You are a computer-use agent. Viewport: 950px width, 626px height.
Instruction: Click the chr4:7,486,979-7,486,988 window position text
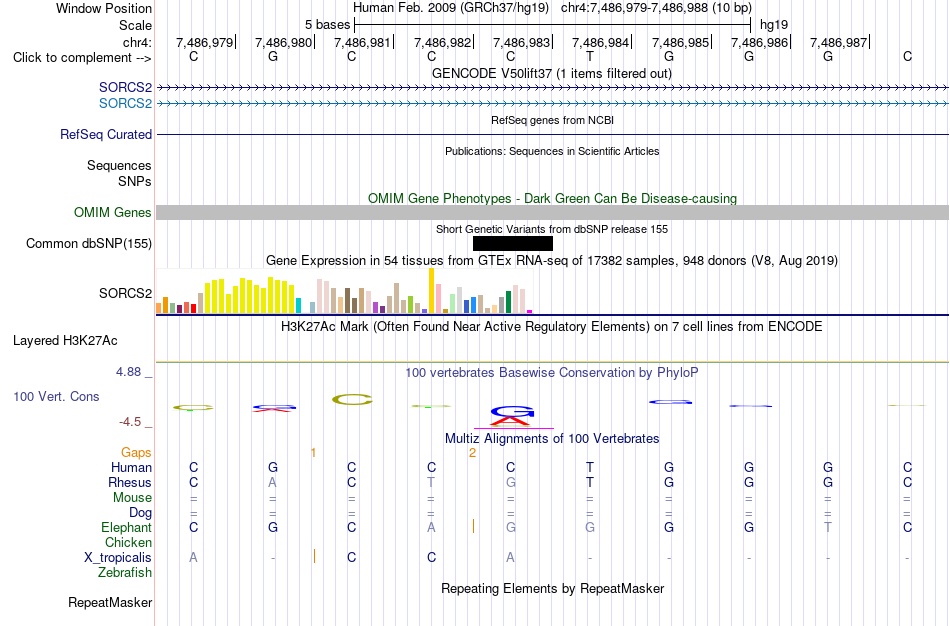tap(656, 8)
